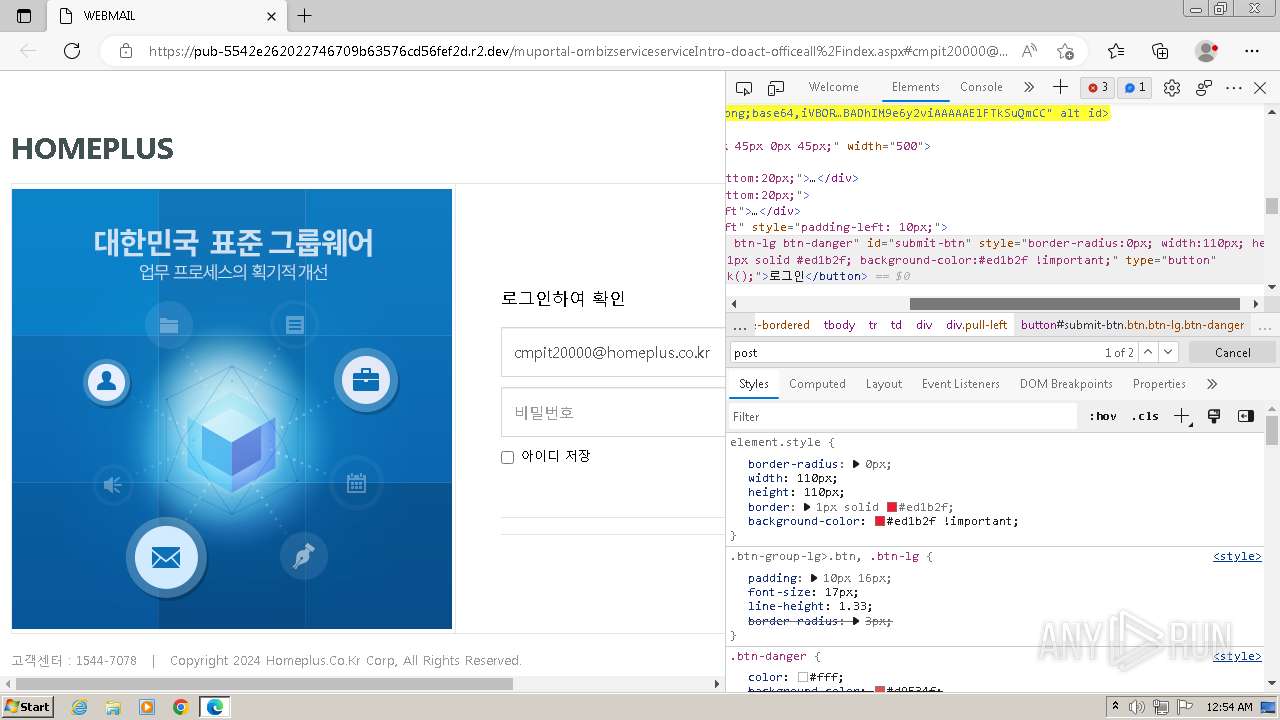Open the 1 issue counter
This screenshot has width=1280, height=720.
(x=1135, y=88)
